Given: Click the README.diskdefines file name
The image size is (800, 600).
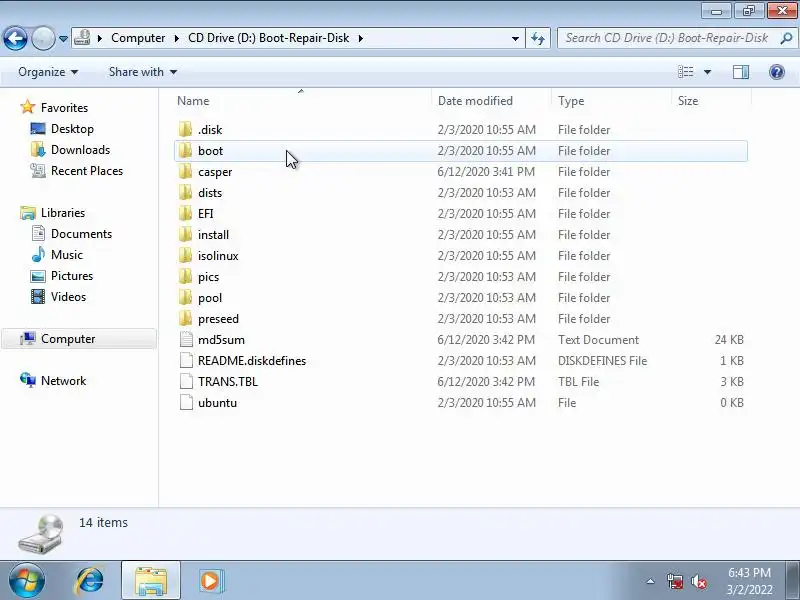Looking at the screenshot, I should click(252, 361).
